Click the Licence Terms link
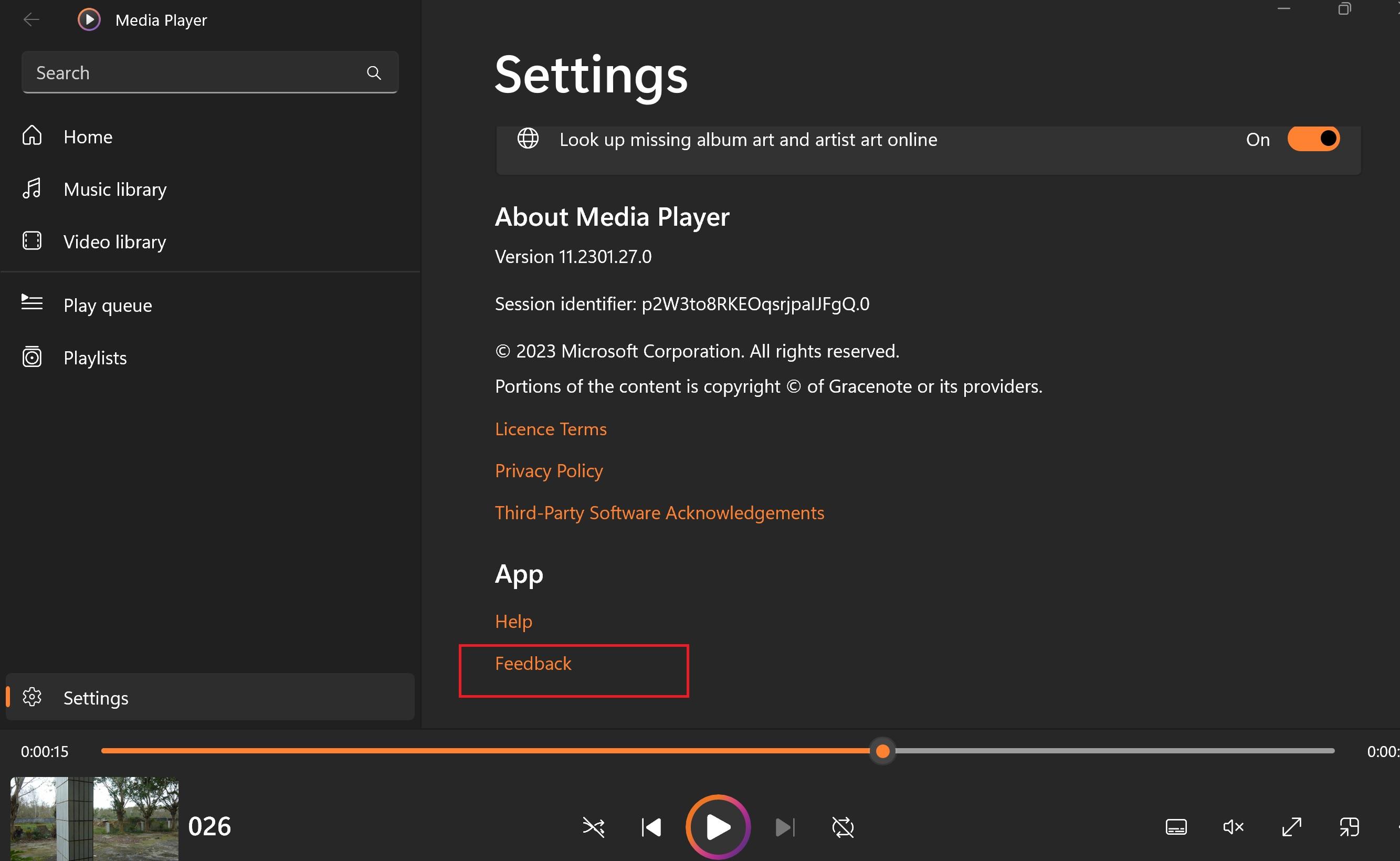1400x861 pixels. tap(552, 428)
